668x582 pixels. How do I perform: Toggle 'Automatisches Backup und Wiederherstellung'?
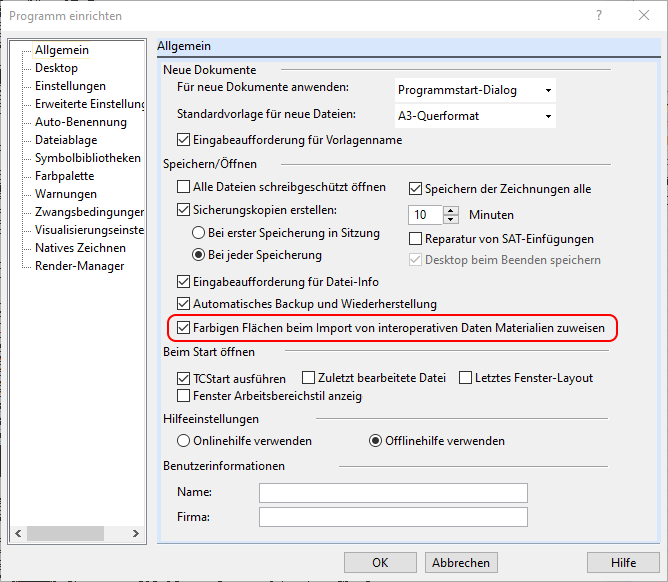coord(183,304)
